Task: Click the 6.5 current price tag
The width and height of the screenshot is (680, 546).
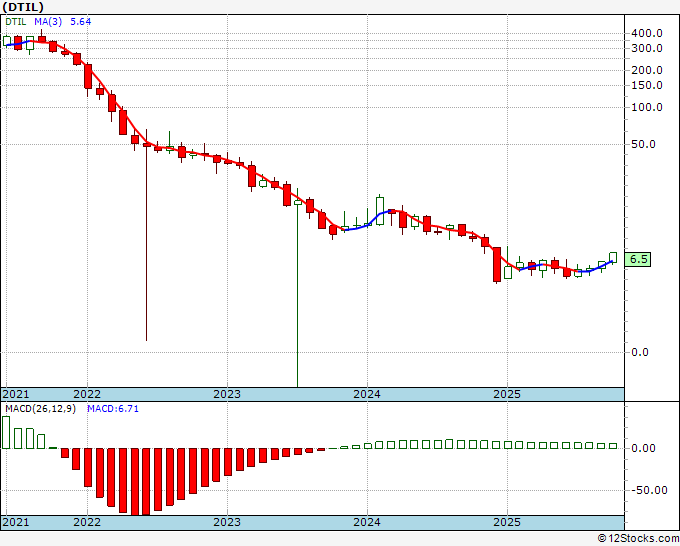Action: pos(638,259)
